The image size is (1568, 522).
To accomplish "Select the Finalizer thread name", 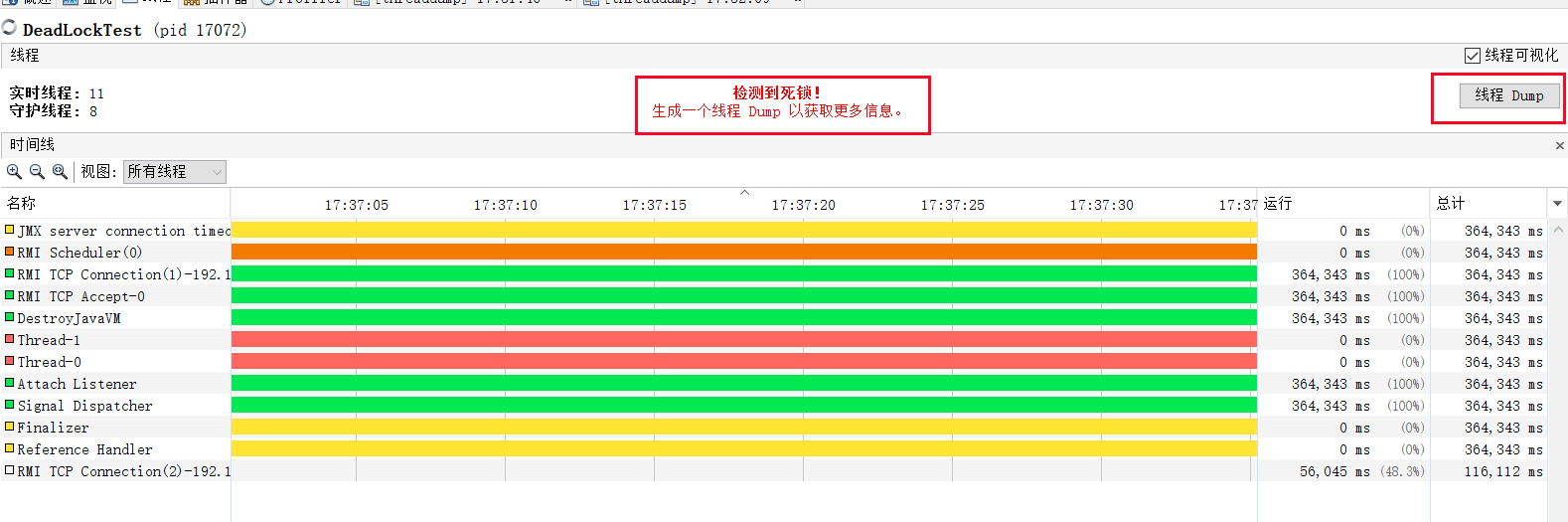I will pyautogui.click(x=53, y=428).
